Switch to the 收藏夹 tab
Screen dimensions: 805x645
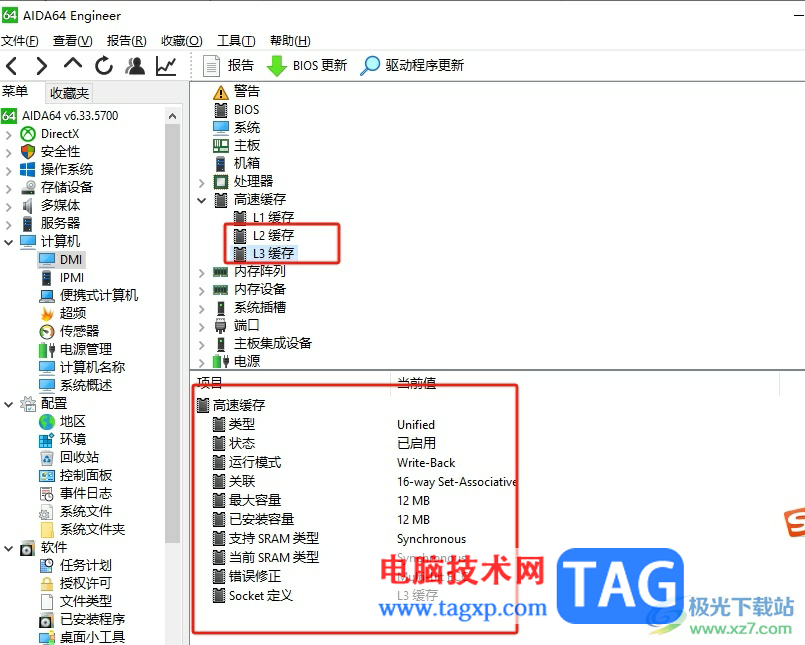pos(69,93)
